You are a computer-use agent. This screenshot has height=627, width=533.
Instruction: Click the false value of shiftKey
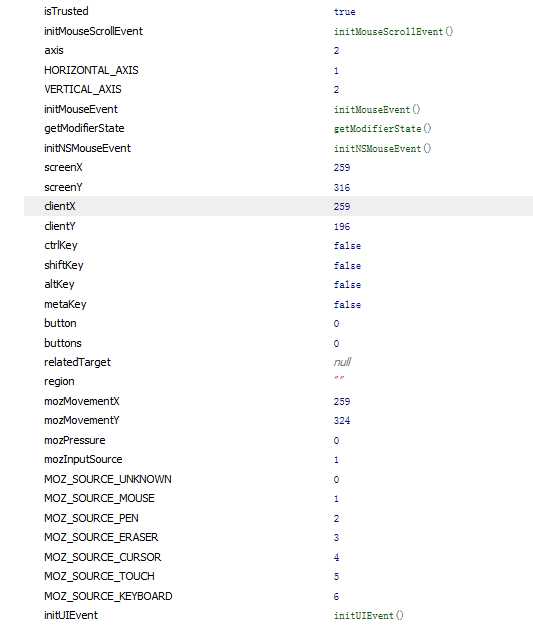pos(347,266)
